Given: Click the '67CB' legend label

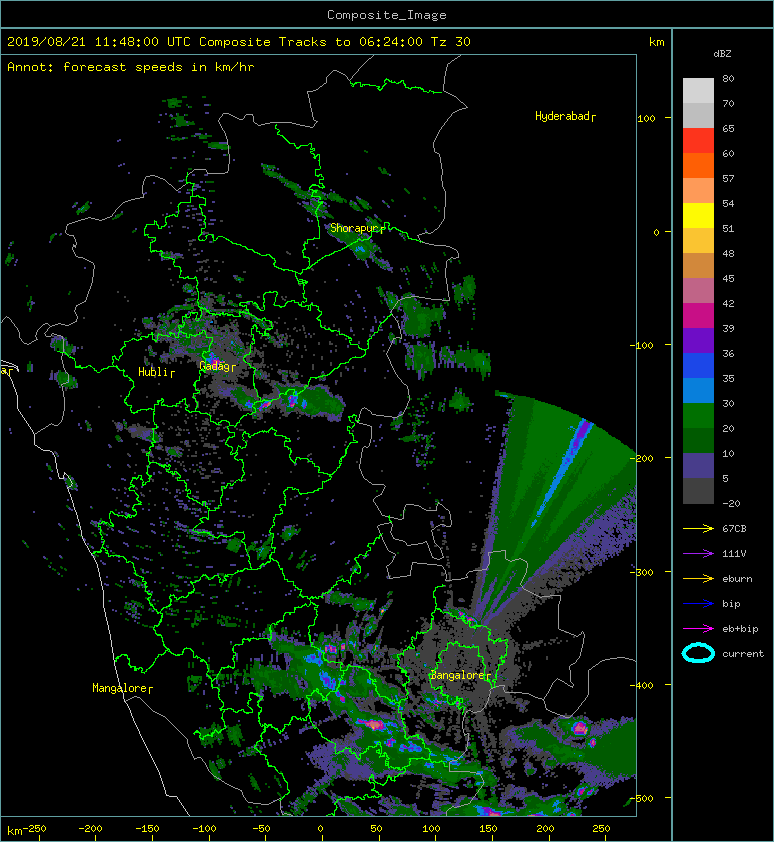Looking at the screenshot, I should pos(734,528).
